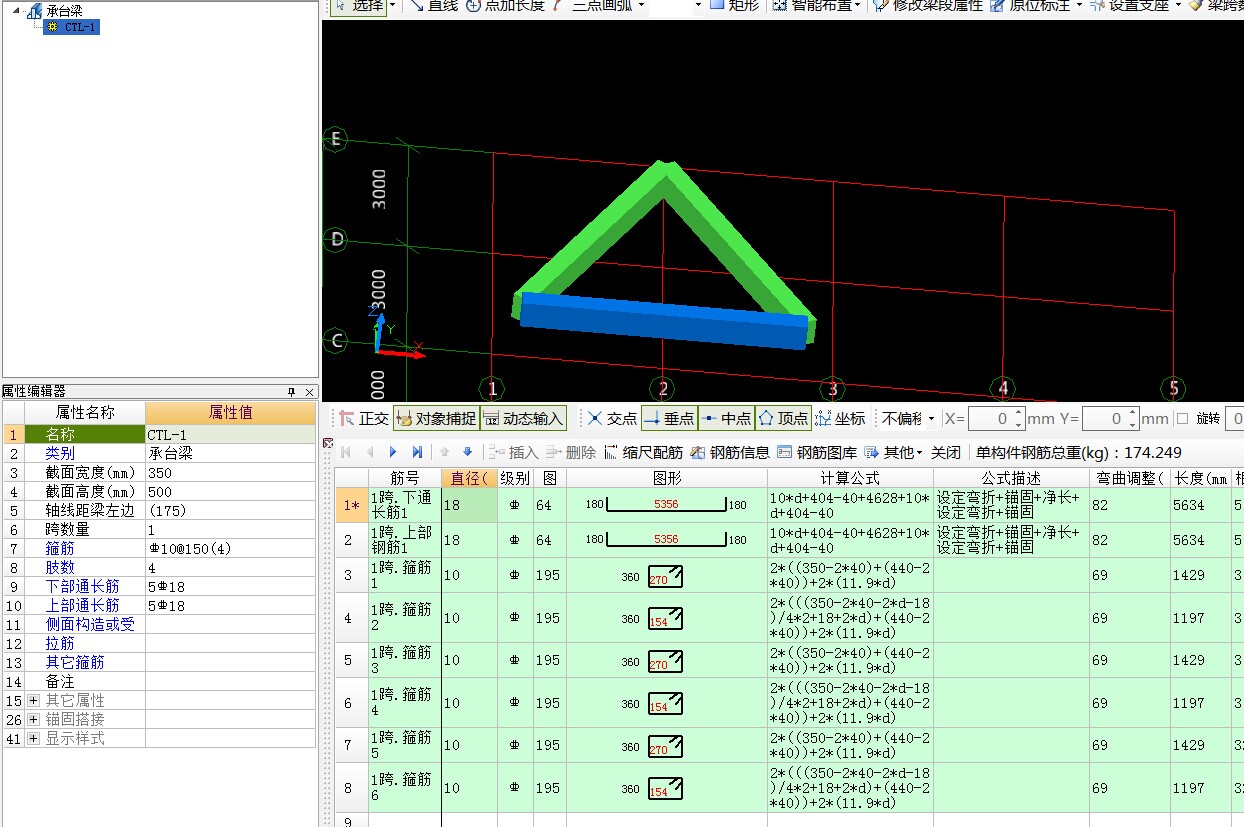Expand the 其他 menu in rebar toolbar
Image resolution: width=1244 pixels, height=827 pixels.
pyautogui.click(x=893, y=453)
